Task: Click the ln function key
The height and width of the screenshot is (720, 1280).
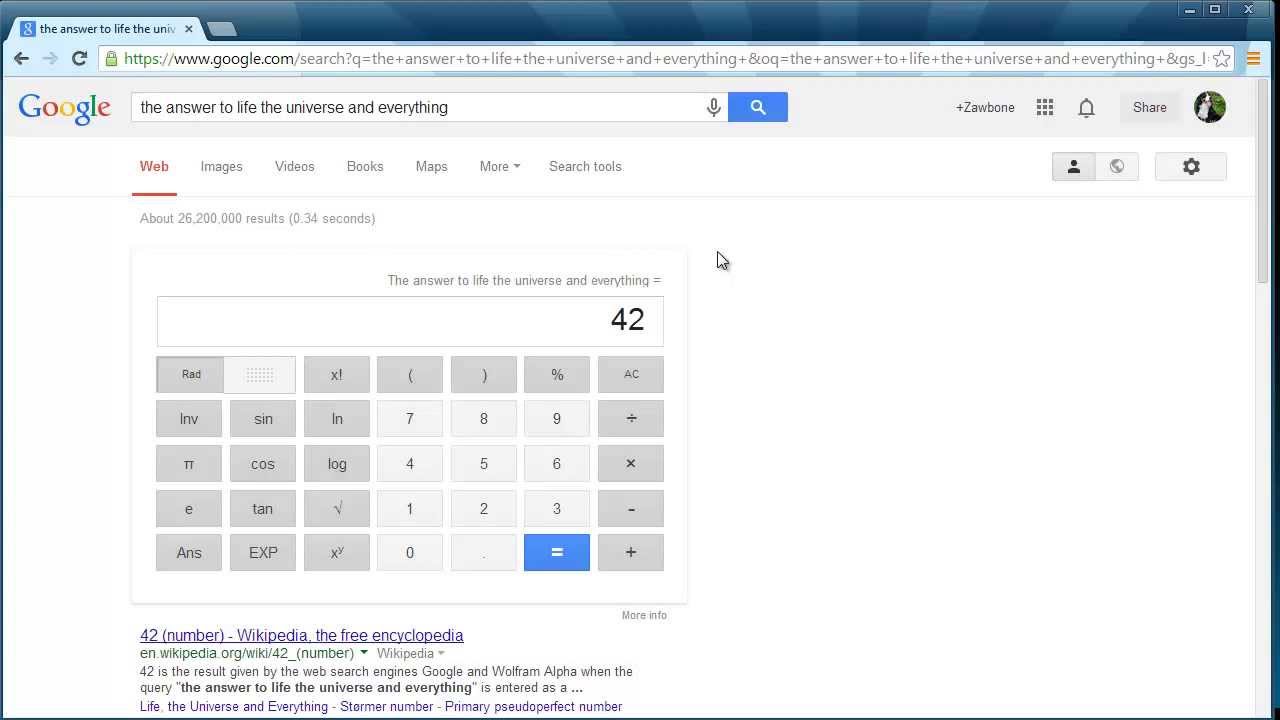Action: tap(337, 419)
